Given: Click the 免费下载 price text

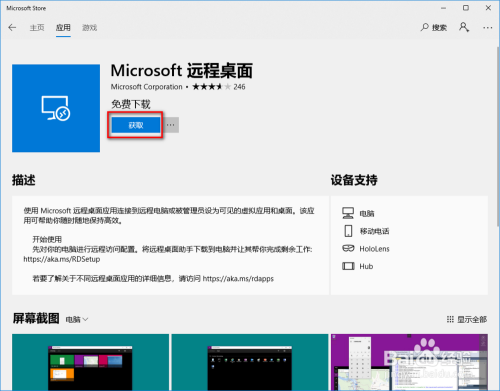Looking at the screenshot, I should 131,104.
